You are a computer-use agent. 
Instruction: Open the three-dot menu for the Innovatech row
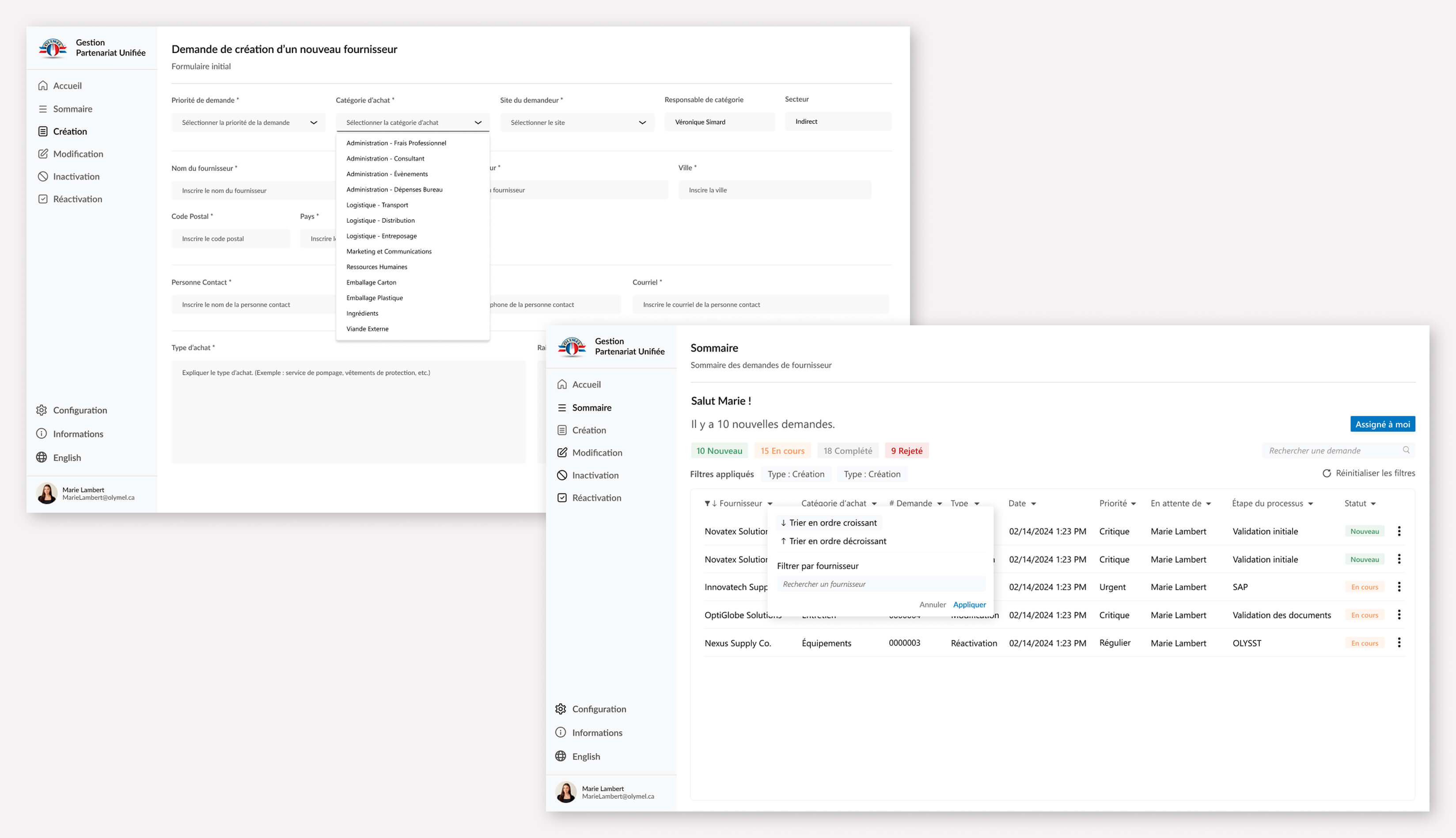pyautogui.click(x=1399, y=587)
